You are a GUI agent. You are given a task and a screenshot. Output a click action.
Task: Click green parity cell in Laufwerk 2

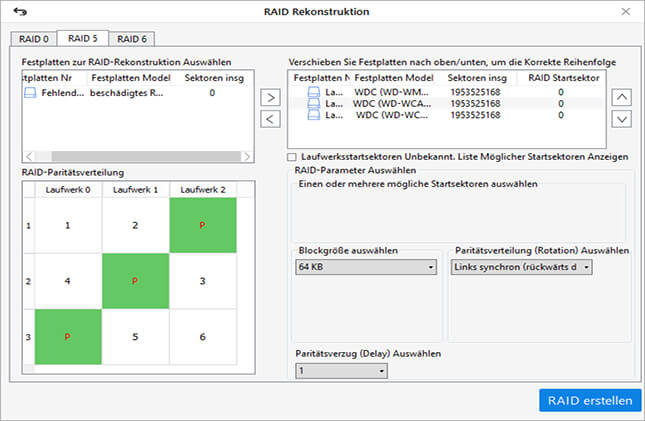(x=202, y=225)
